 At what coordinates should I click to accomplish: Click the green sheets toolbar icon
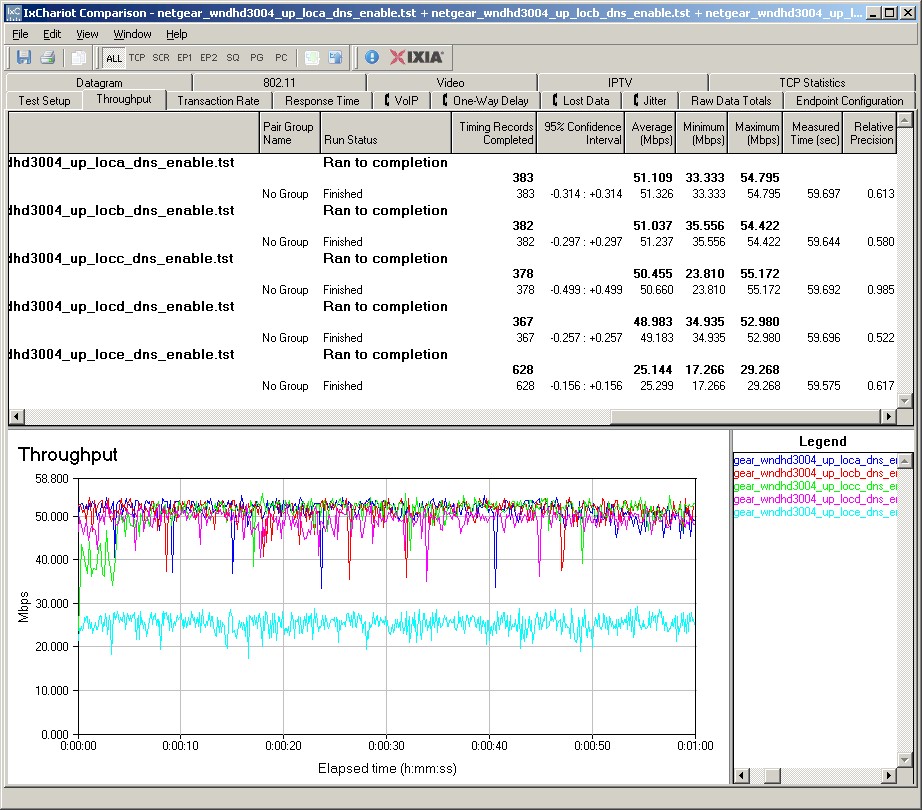coord(312,58)
